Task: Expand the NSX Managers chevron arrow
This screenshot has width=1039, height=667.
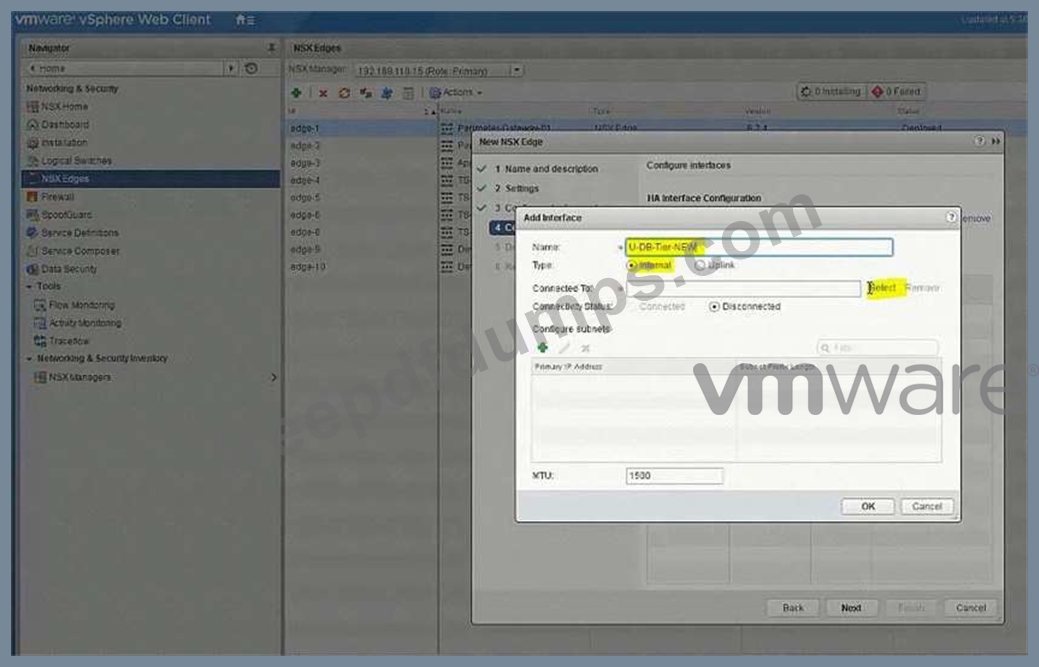Action: pyautogui.click(x=274, y=377)
